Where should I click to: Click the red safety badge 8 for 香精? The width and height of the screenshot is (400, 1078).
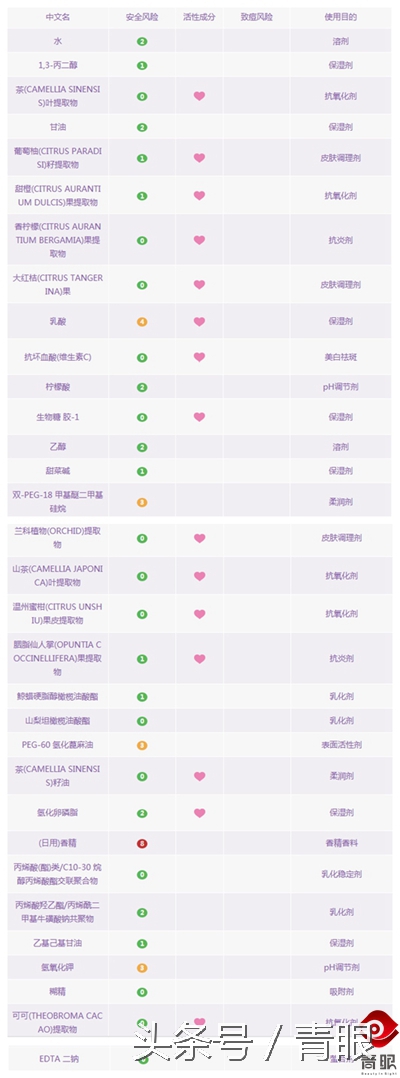(142, 844)
